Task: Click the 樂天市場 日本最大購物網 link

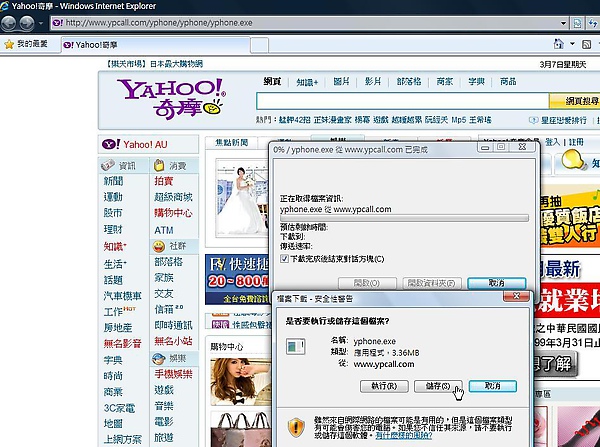Action: (x=155, y=64)
